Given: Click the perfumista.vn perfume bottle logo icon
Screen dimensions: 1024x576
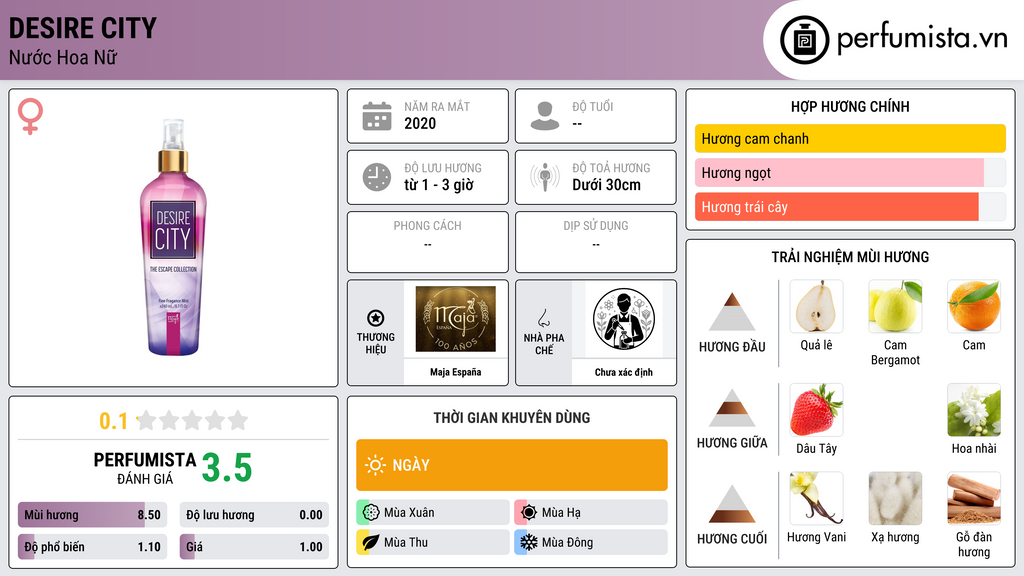Looking at the screenshot, I should pyautogui.click(x=804, y=40).
